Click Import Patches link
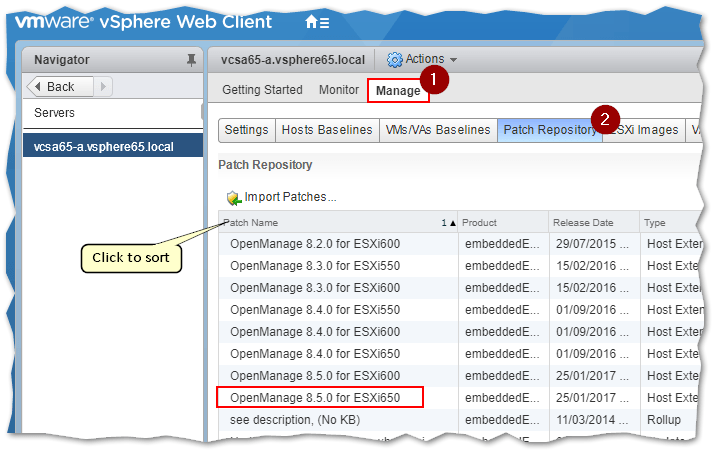The height and width of the screenshot is (452, 715). point(290,197)
